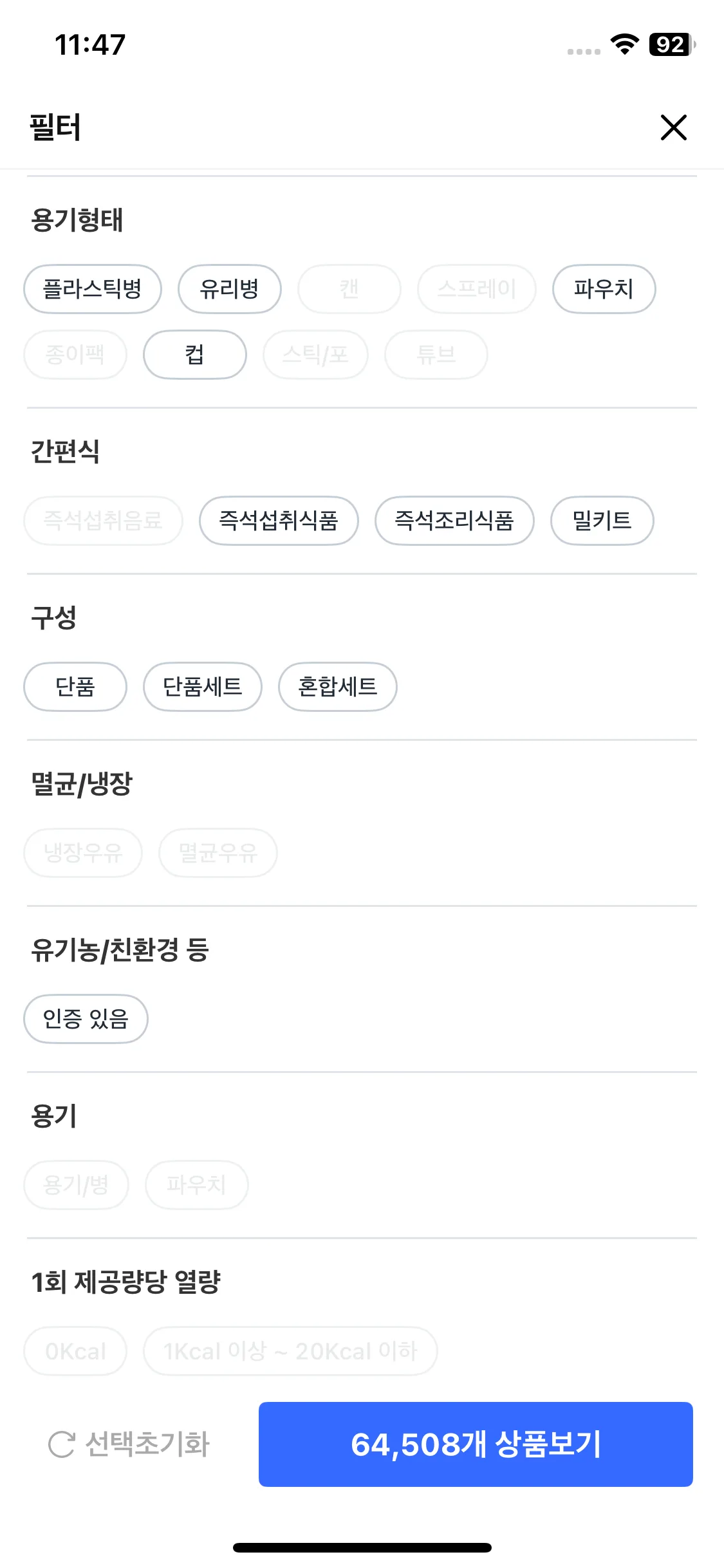This screenshot has height=1568, width=724.
Task: Choose the 즉석섭취식품 filter chip
Action: click(279, 521)
